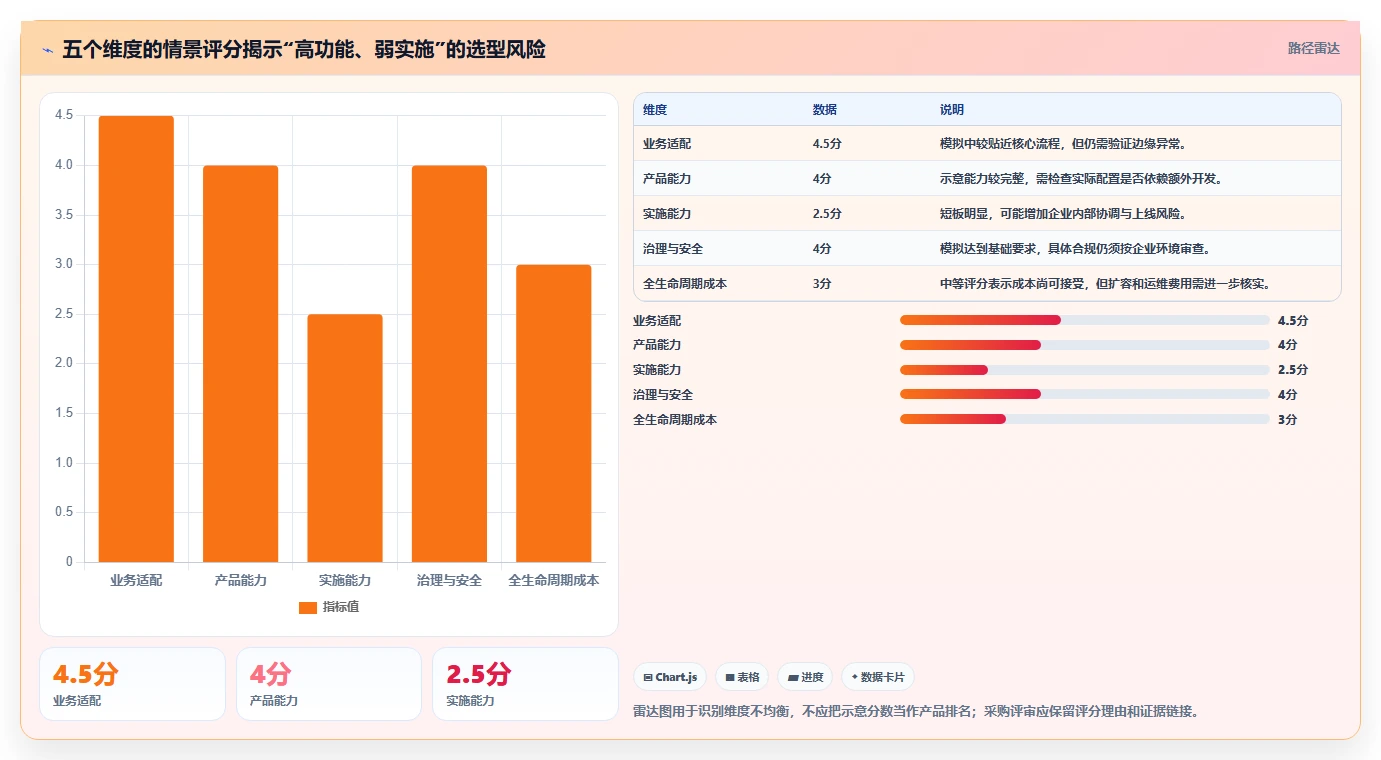1381x760 pixels.
Task: Click the 治理与安全 x-axis label
Action: click(x=449, y=580)
